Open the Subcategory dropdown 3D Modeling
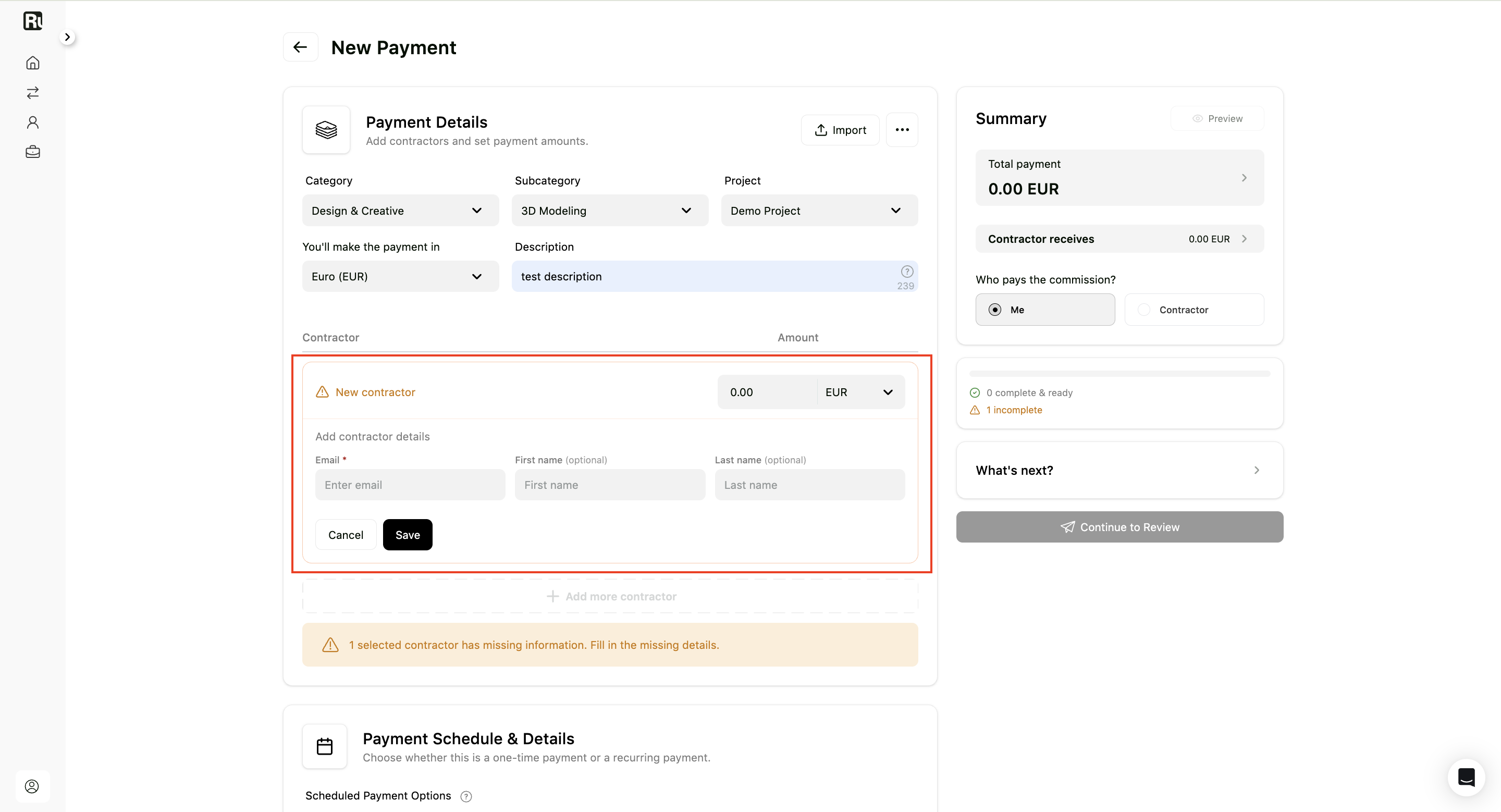The height and width of the screenshot is (812, 1501). pyautogui.click(x=610, y=211)
